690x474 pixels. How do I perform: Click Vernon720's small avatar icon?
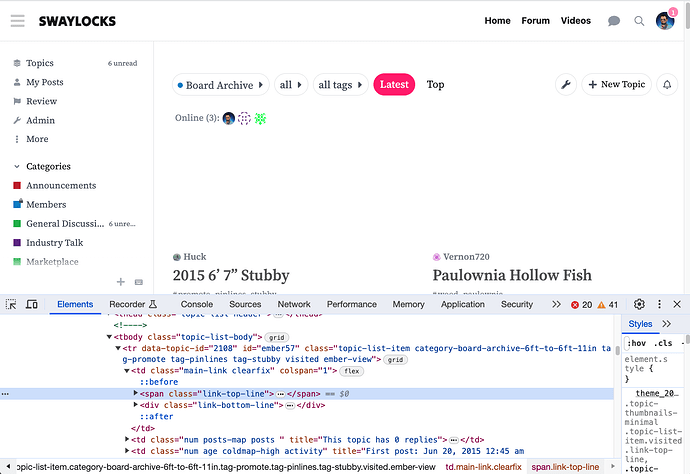tap(437, 257)
